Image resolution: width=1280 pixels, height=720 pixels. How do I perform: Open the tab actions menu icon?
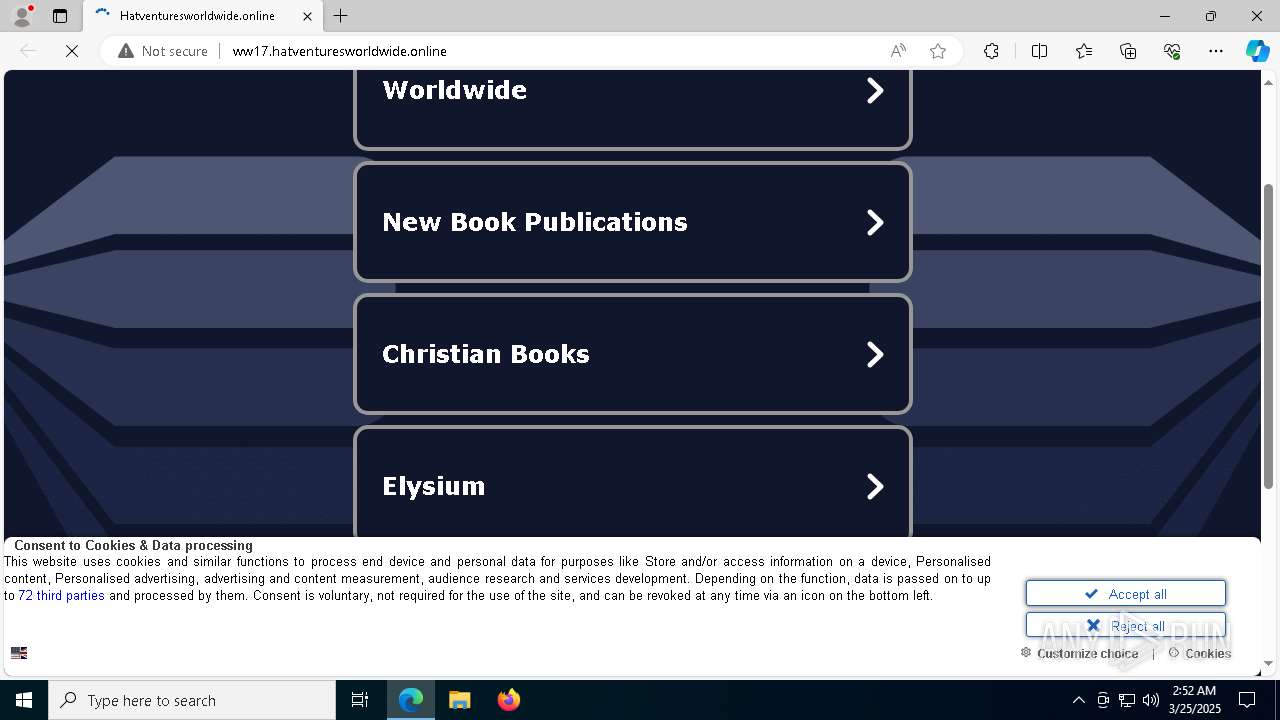pyautogui.click(x=60, y=16)
